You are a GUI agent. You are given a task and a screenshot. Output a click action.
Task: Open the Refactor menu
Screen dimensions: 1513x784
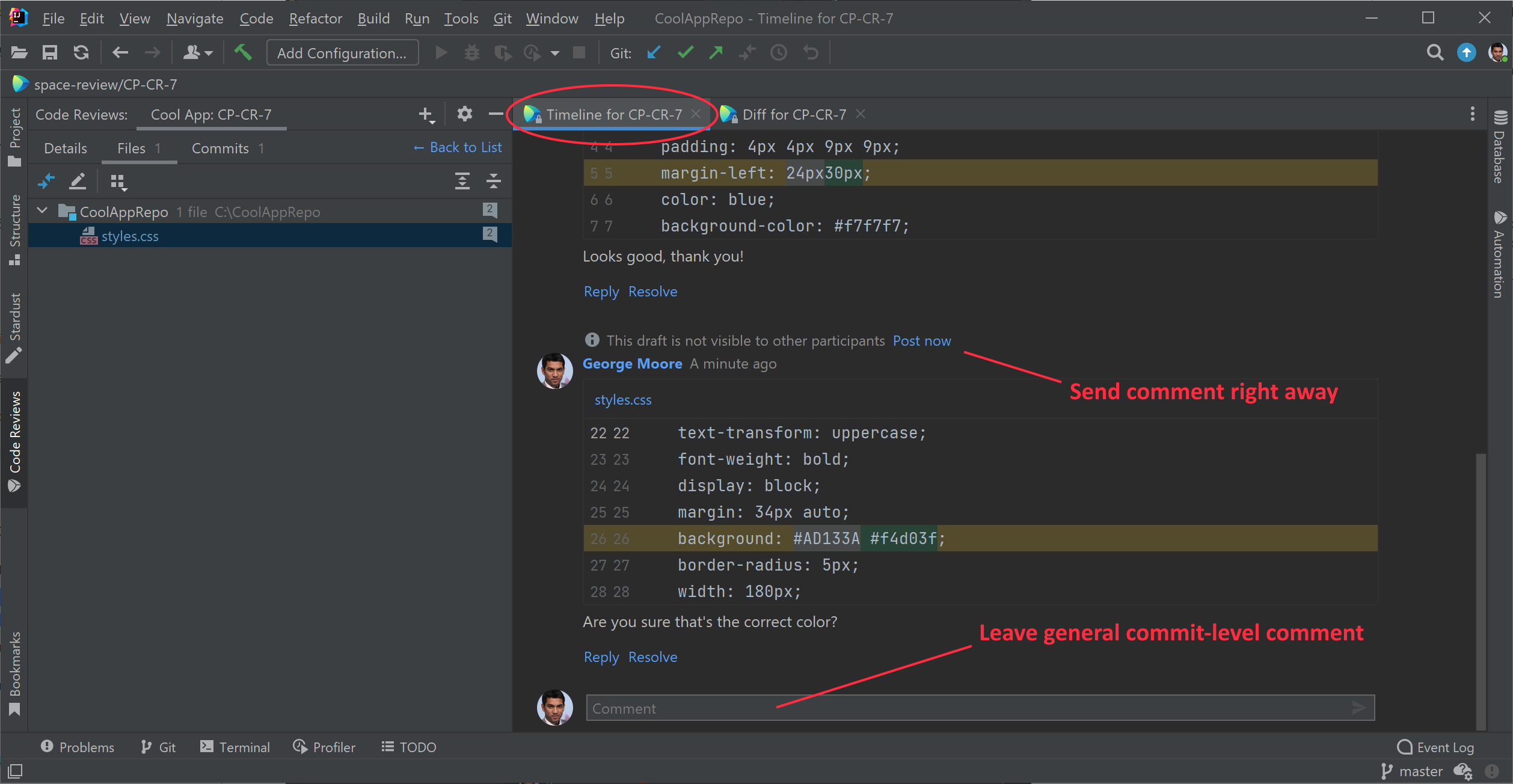[x=315, y=19]
